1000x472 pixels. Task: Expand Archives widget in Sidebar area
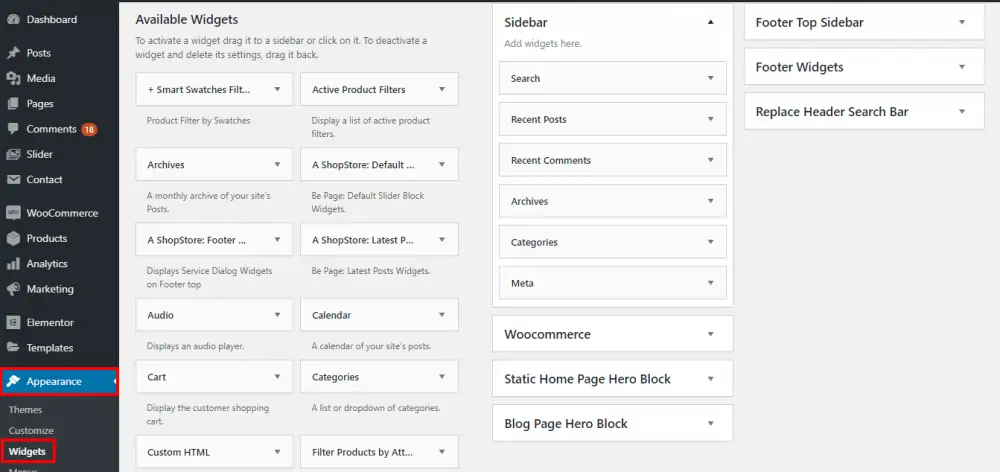coord(710,201)
